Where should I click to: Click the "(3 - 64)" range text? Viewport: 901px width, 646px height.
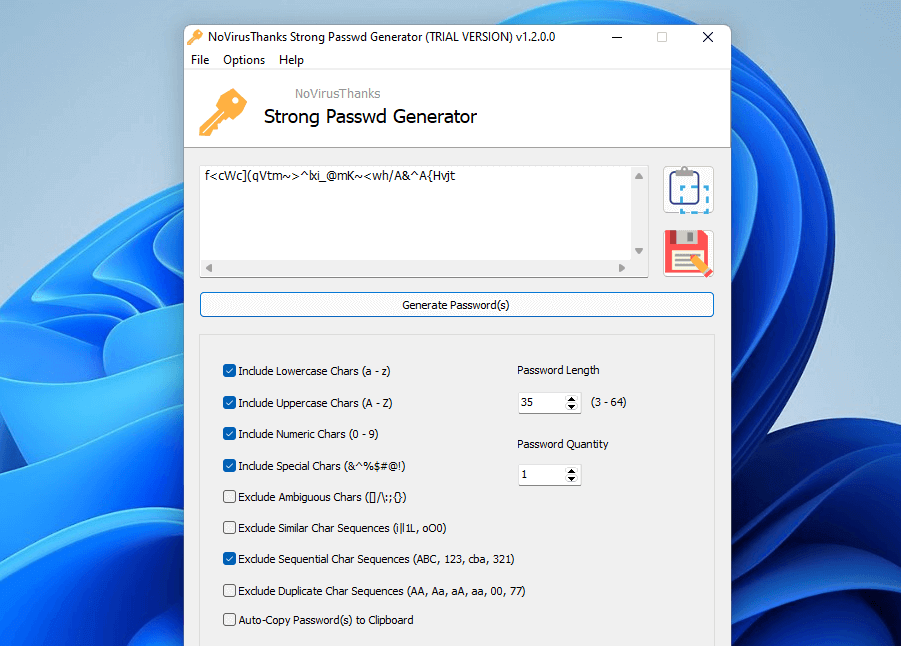coord(609,402)
